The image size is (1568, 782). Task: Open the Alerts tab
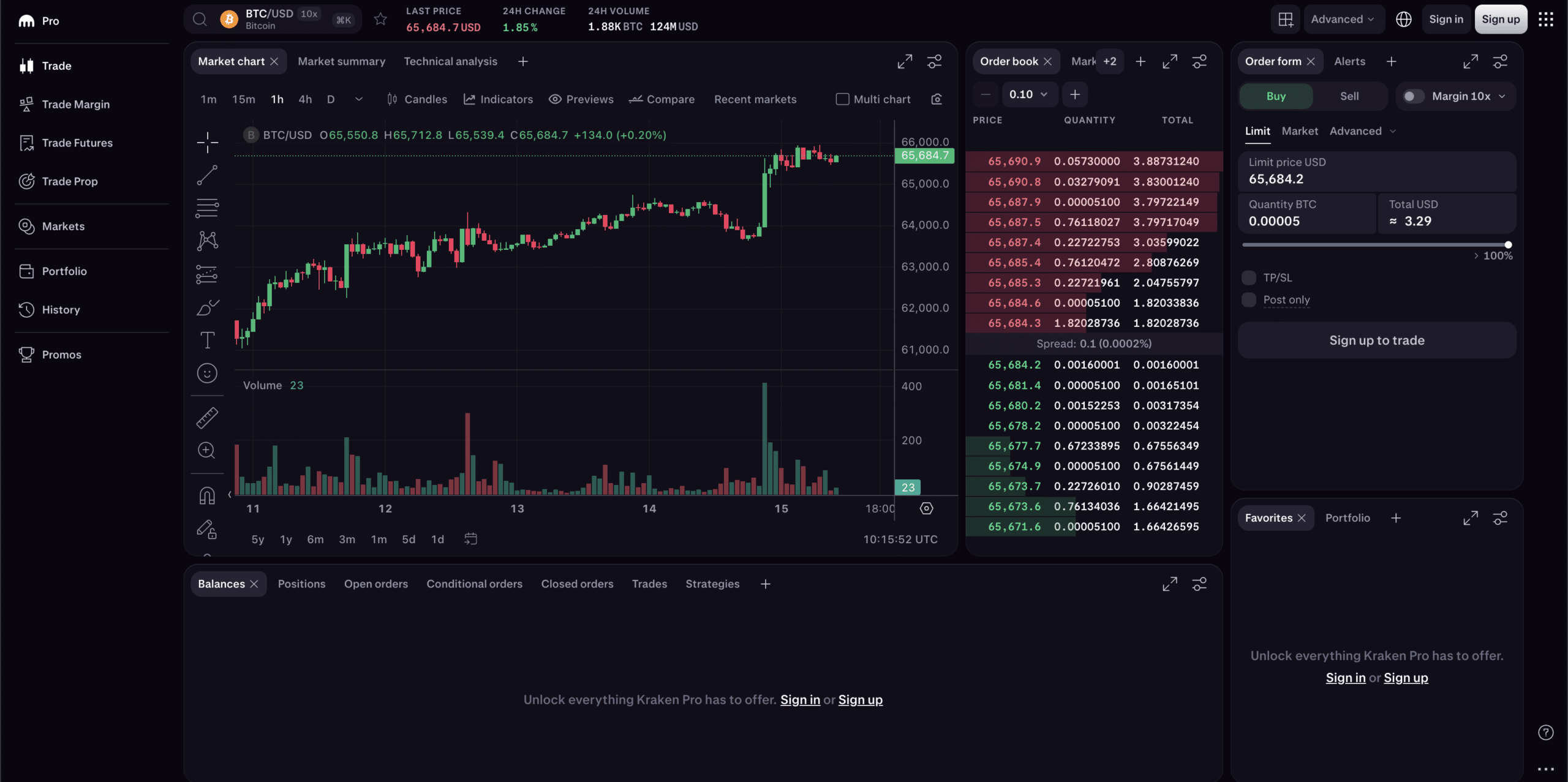(x=1349, y=61)
